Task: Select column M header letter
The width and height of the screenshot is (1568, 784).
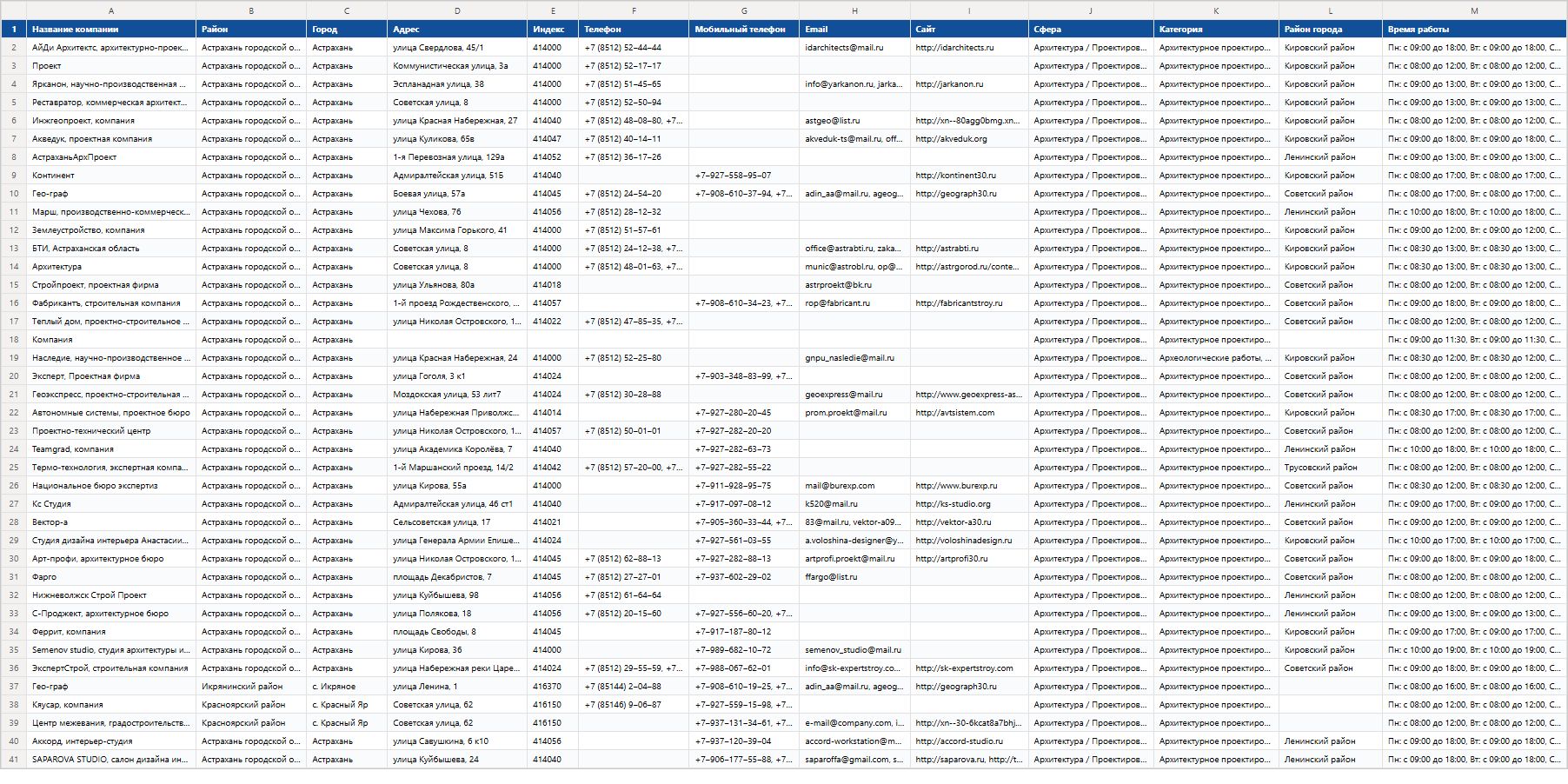Action: click(1474, 10)
